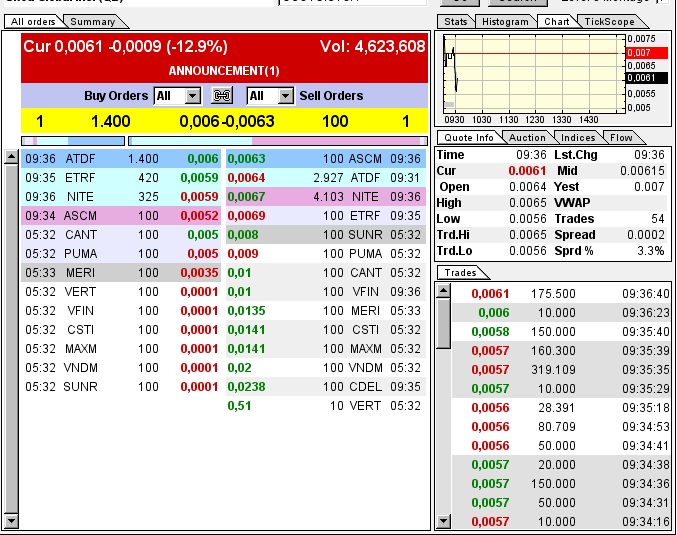Click Trades list scroll down arrow
The width and height of the screenshot is (677, 535).
444,521
